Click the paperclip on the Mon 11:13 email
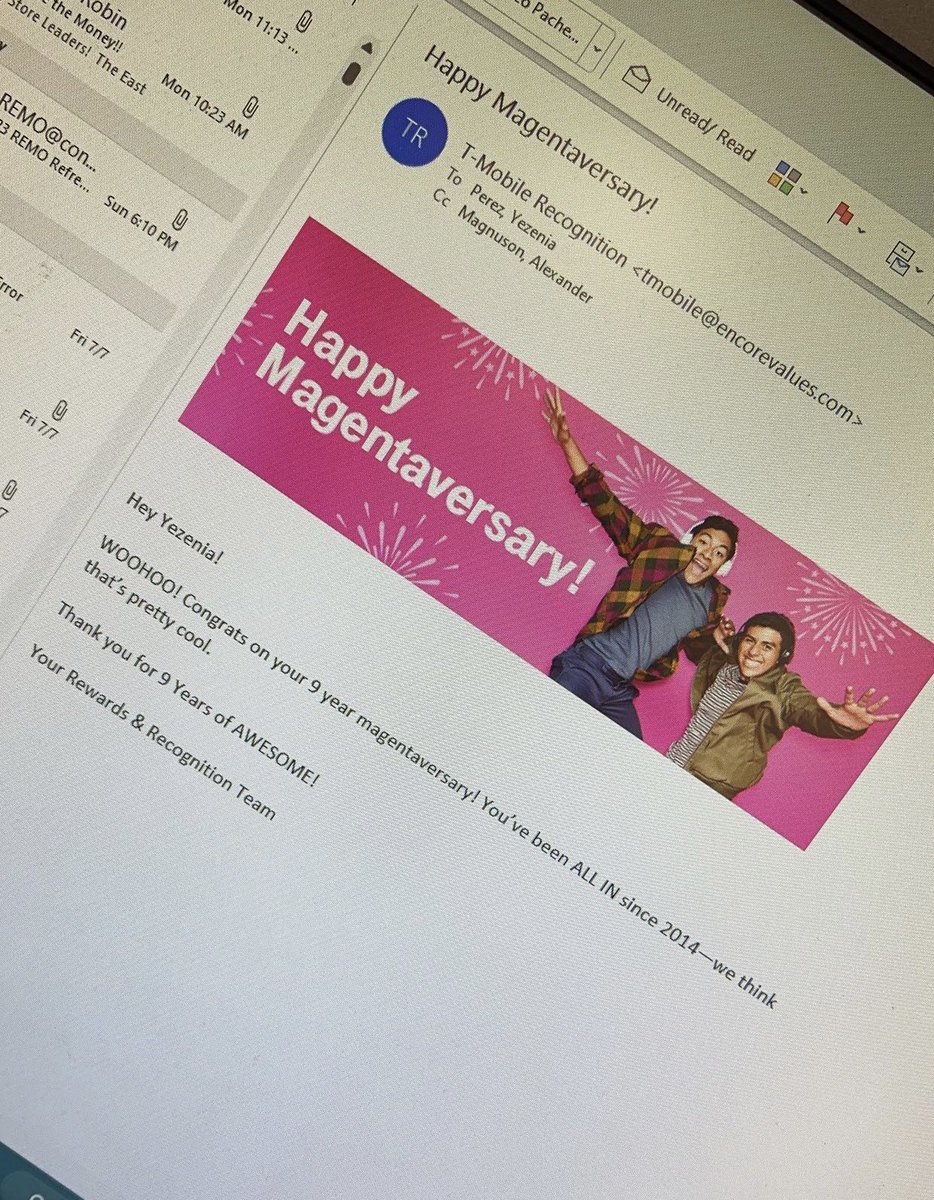This screenshot has width=934, height=1200. pos(302,21)
